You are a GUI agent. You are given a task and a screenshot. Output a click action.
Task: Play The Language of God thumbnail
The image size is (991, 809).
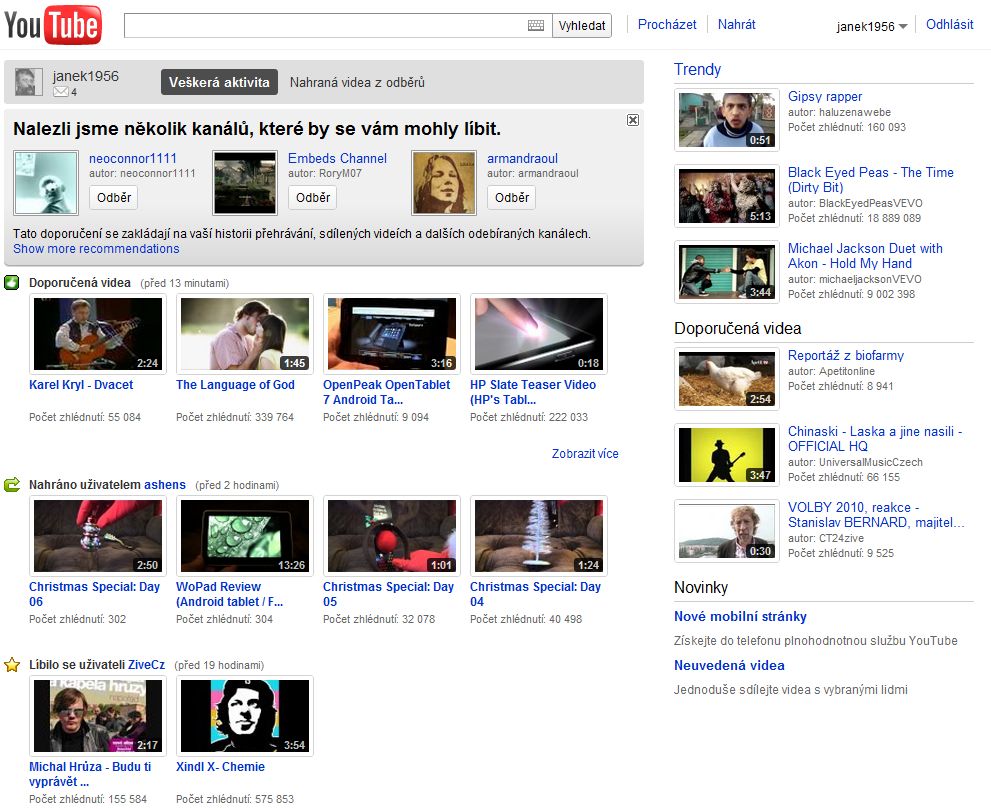[x=245, y=334]
